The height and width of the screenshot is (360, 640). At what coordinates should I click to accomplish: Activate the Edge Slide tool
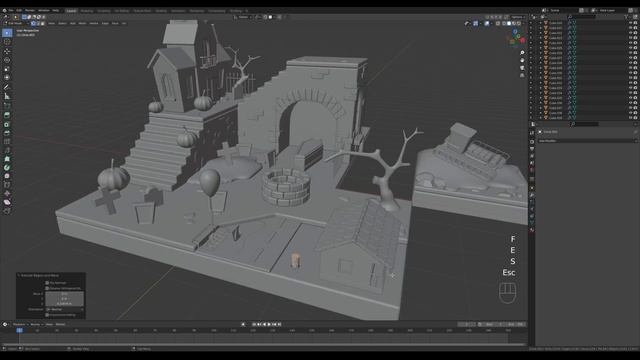(x=7, y=185)
